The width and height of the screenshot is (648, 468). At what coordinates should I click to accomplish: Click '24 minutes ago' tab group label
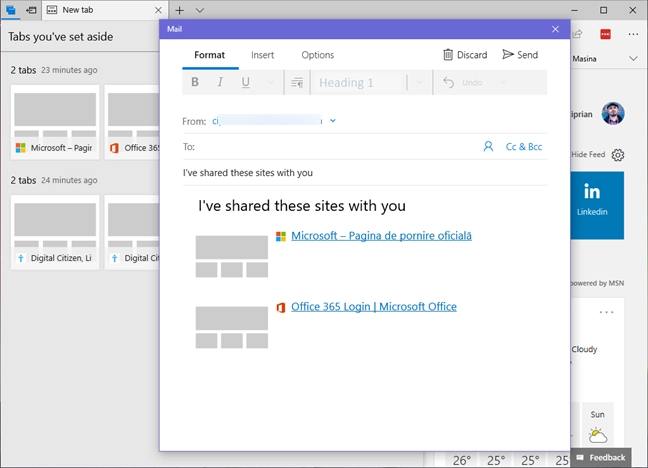[x=69, y=180]
